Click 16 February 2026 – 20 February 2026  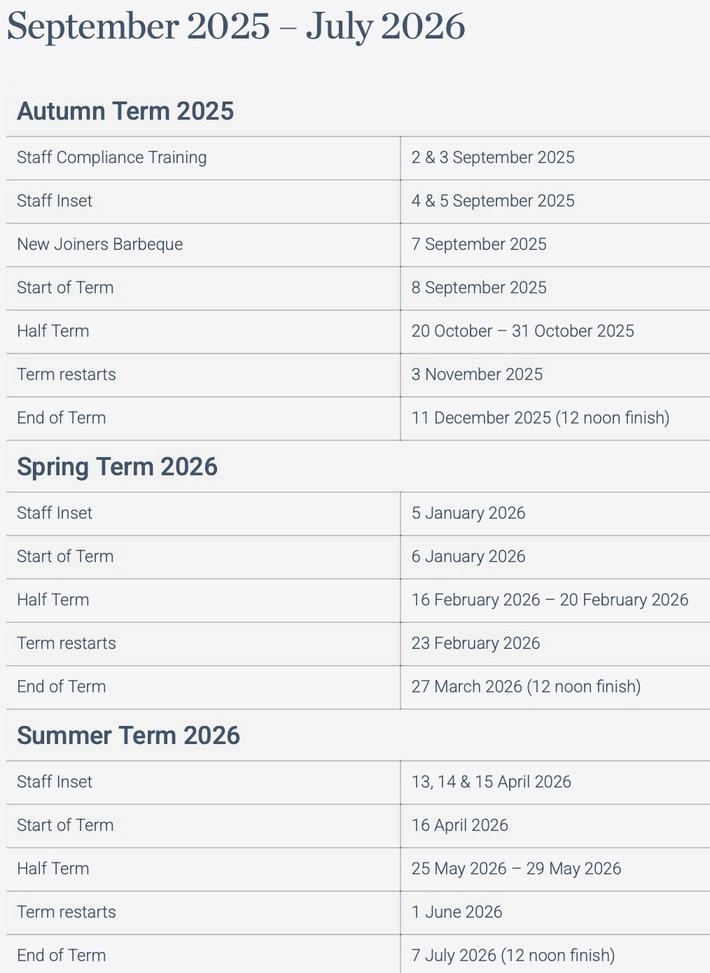tap(550, 600)
